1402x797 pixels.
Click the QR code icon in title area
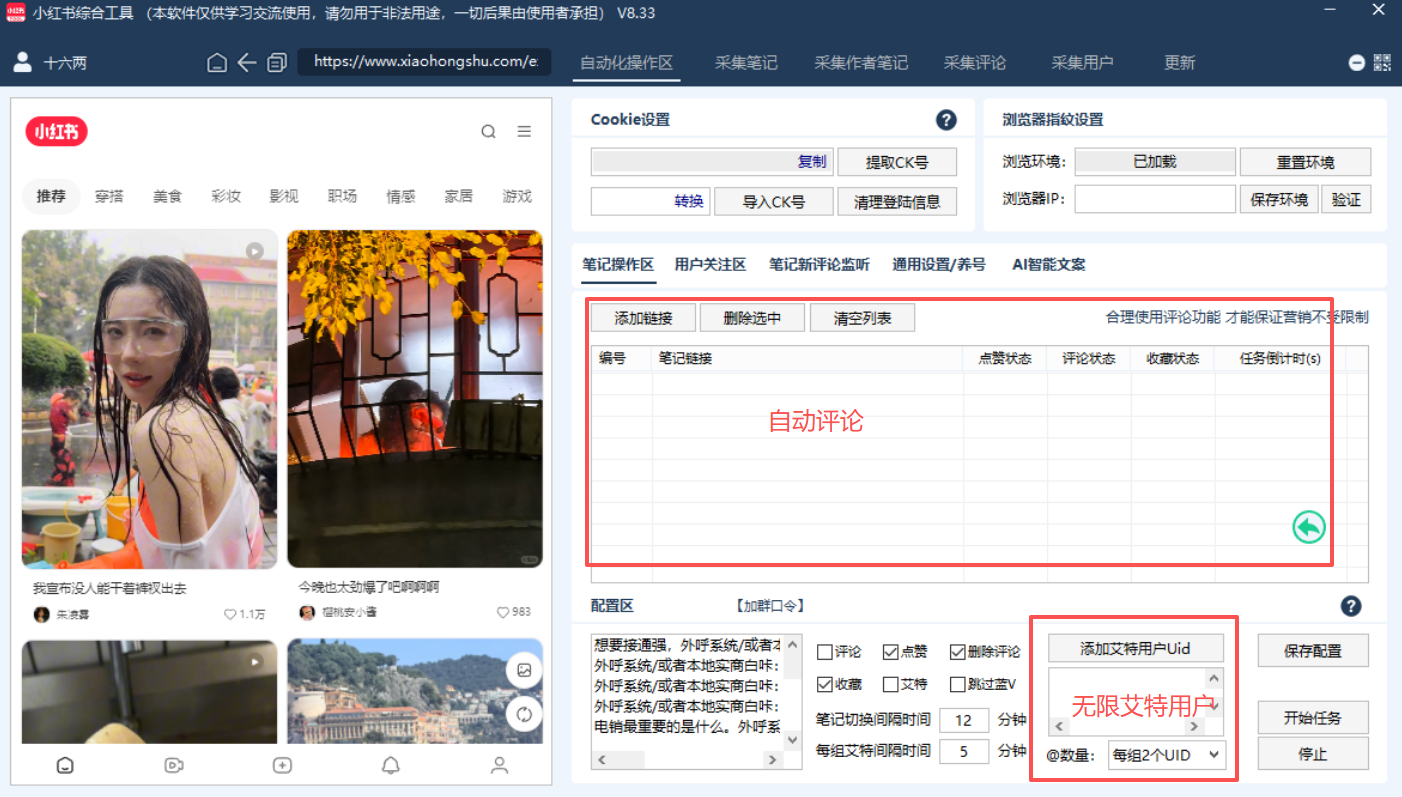pos(1382,62)
